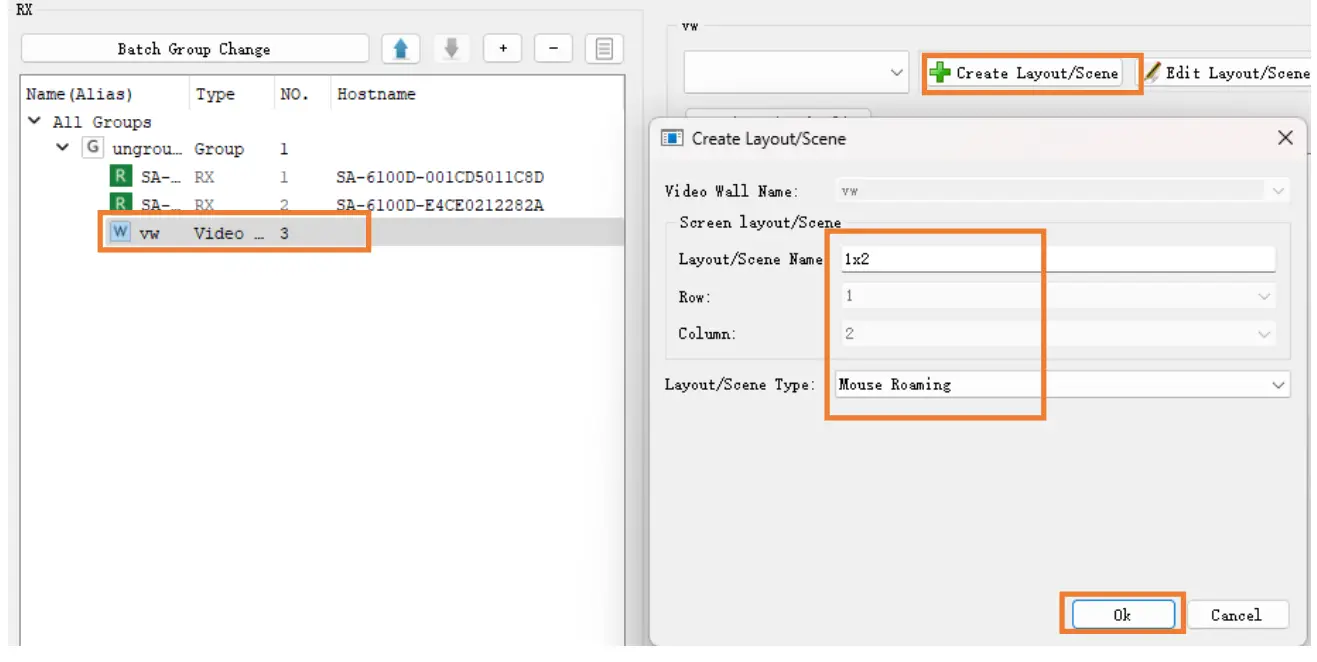The width and height of the screenshot is (1317, 662).
Task: Click the green R icon of RX number 2
Action: pos(120,205)
